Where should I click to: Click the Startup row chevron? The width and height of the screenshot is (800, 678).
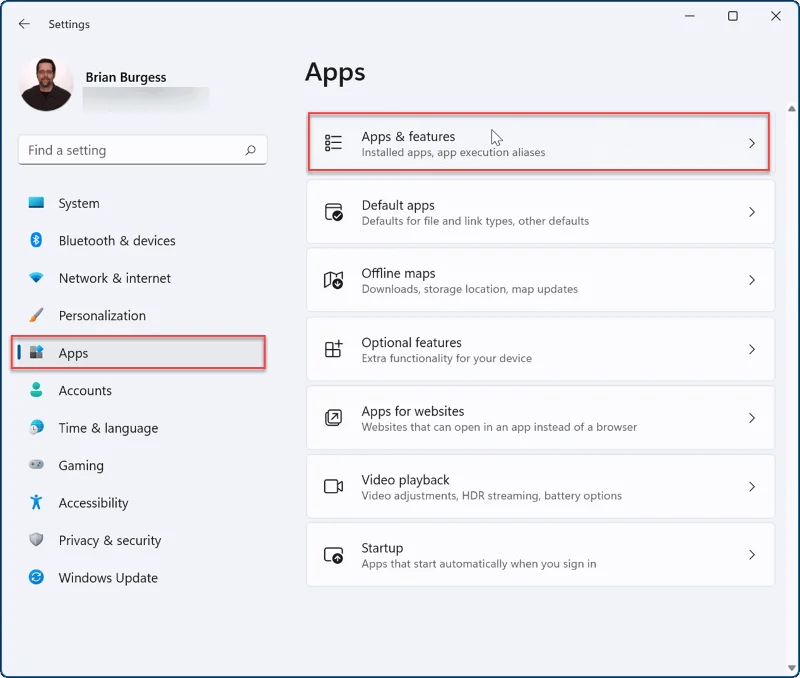(x=752, y=555)
